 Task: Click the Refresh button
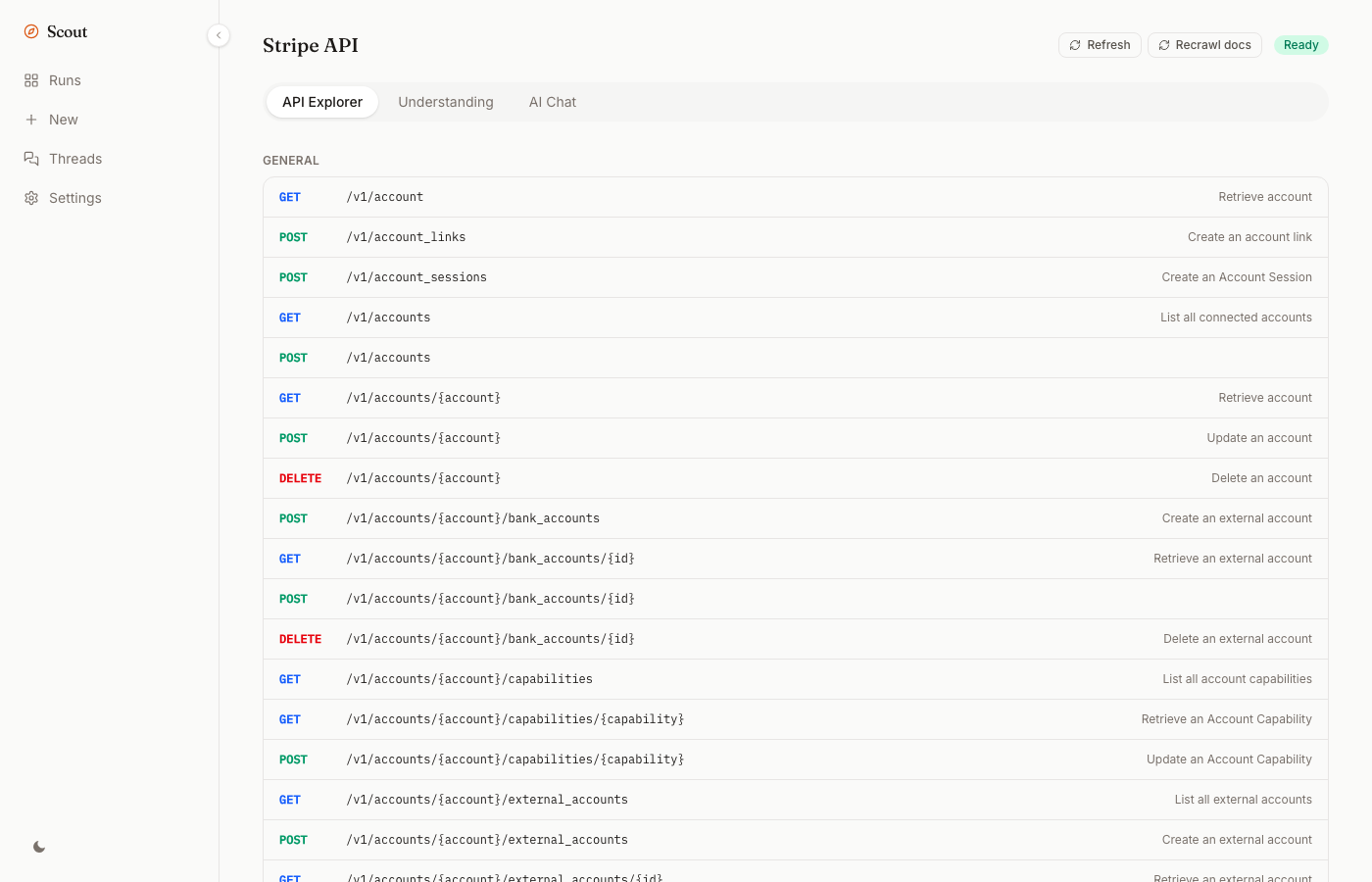(x=1100, y=45)
